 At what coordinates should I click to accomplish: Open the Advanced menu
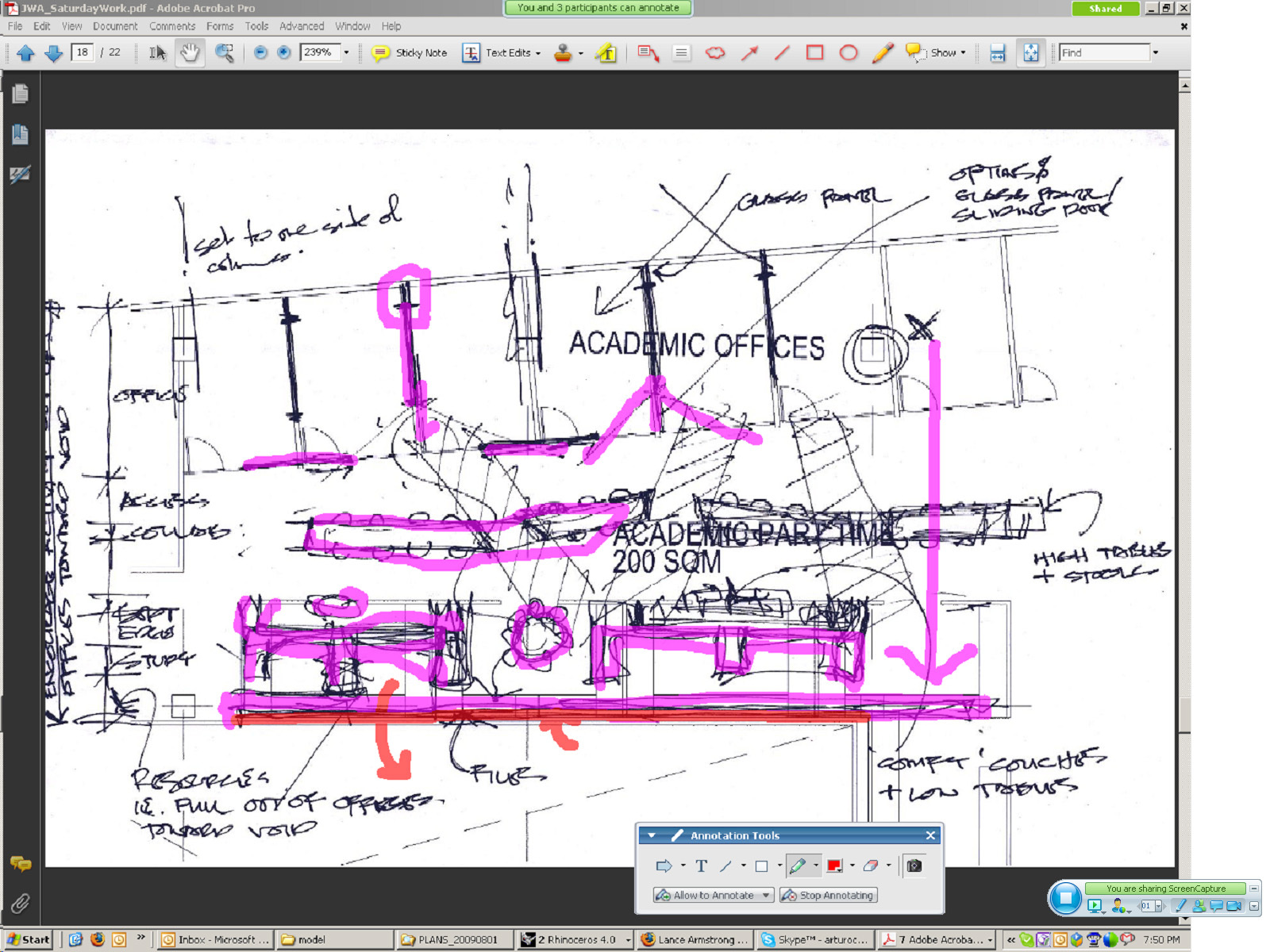click(302, 26)
